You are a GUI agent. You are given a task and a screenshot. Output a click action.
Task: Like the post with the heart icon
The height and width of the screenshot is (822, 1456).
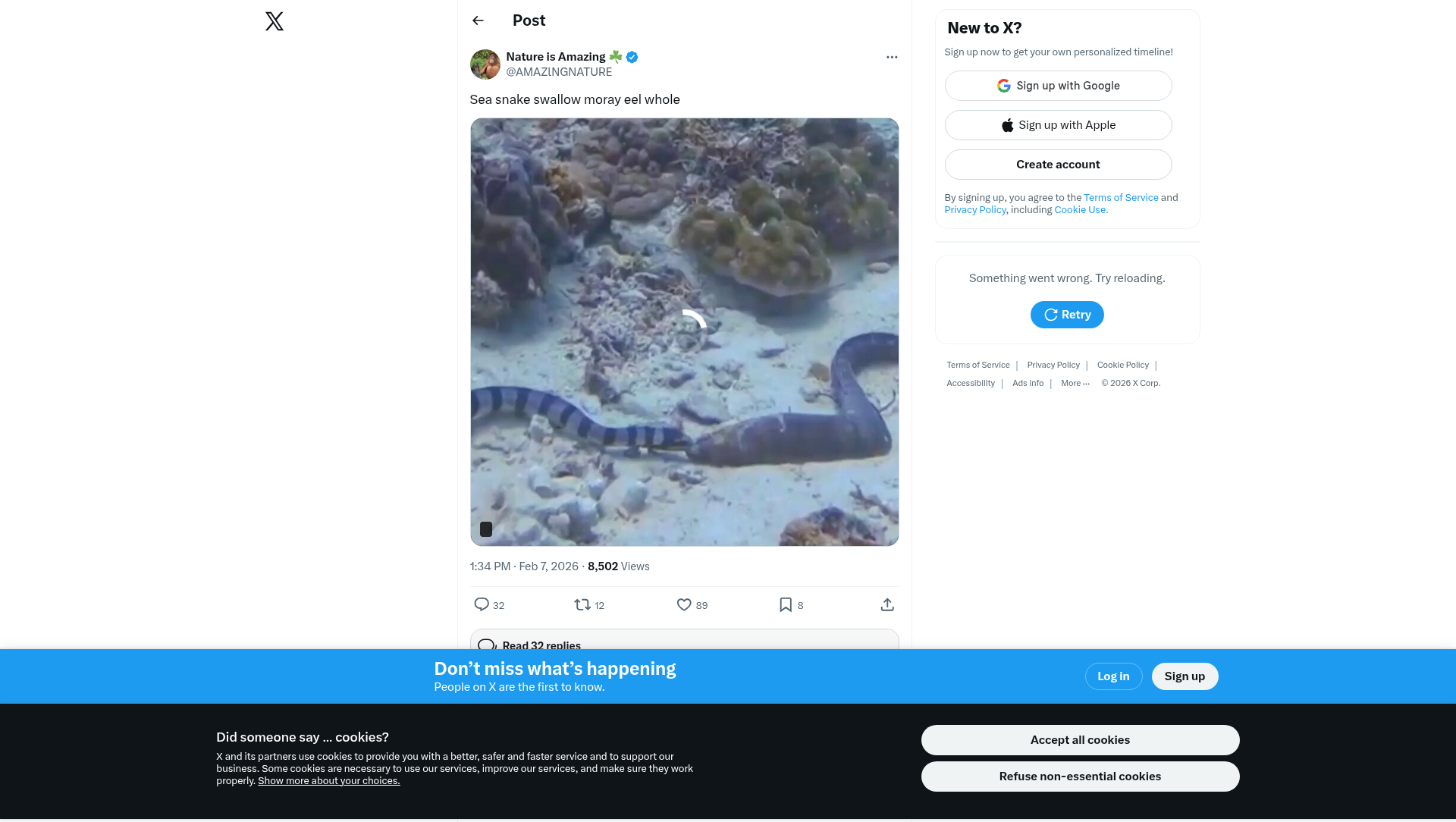pyautogui.click(x=684, y=604)
